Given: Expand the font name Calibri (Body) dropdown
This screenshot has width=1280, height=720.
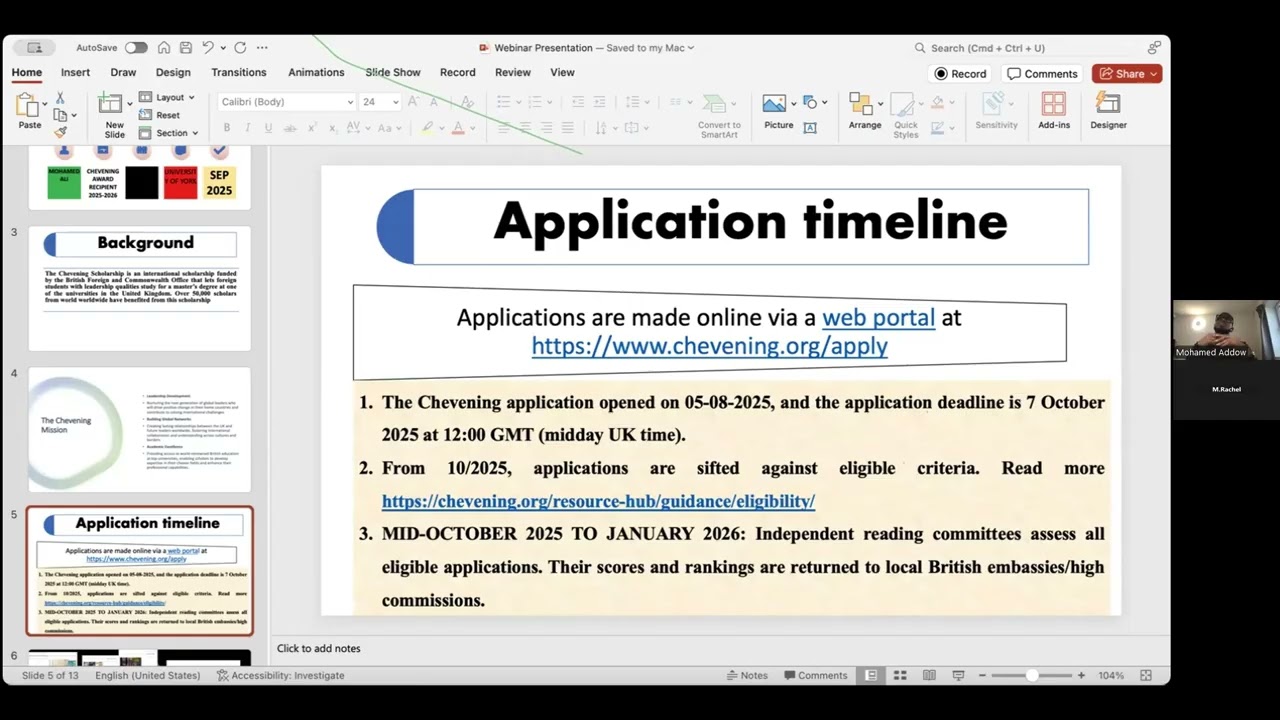Looking at the screenshot, I should 350,102.
